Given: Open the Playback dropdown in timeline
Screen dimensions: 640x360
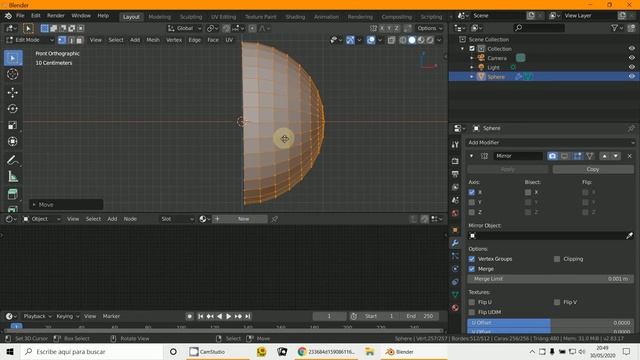Looking at the screenshot, I should (x=37, y=316).
